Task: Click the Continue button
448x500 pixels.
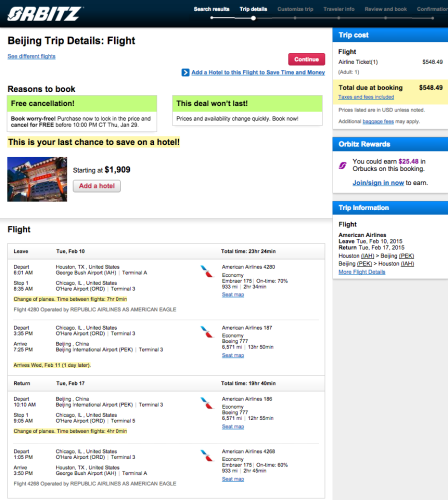Action: [x=306, y=59]
